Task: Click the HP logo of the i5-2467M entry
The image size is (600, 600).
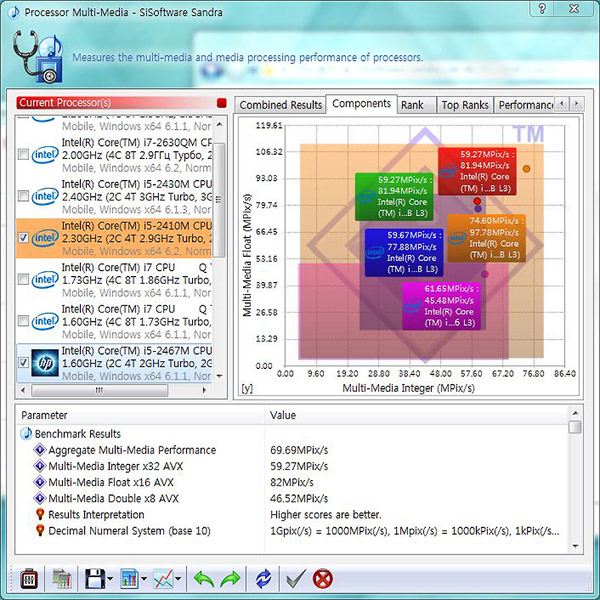Action: click(45, 362)
